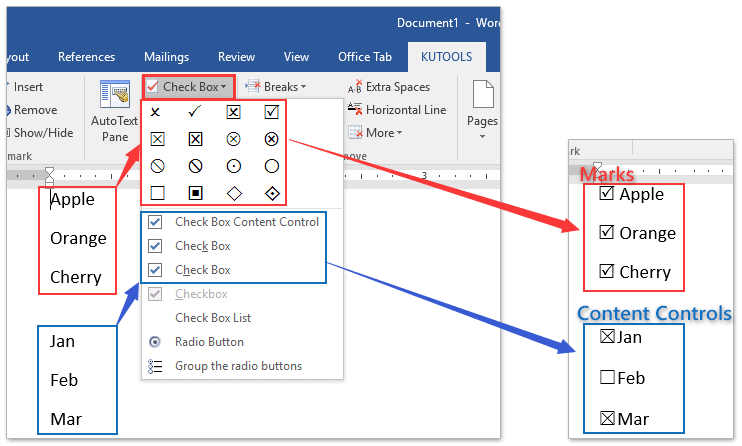Click the word Cherry in left document
Image resolution: width=742 pixels, height=446 pixels.
(x=76, y=277)
